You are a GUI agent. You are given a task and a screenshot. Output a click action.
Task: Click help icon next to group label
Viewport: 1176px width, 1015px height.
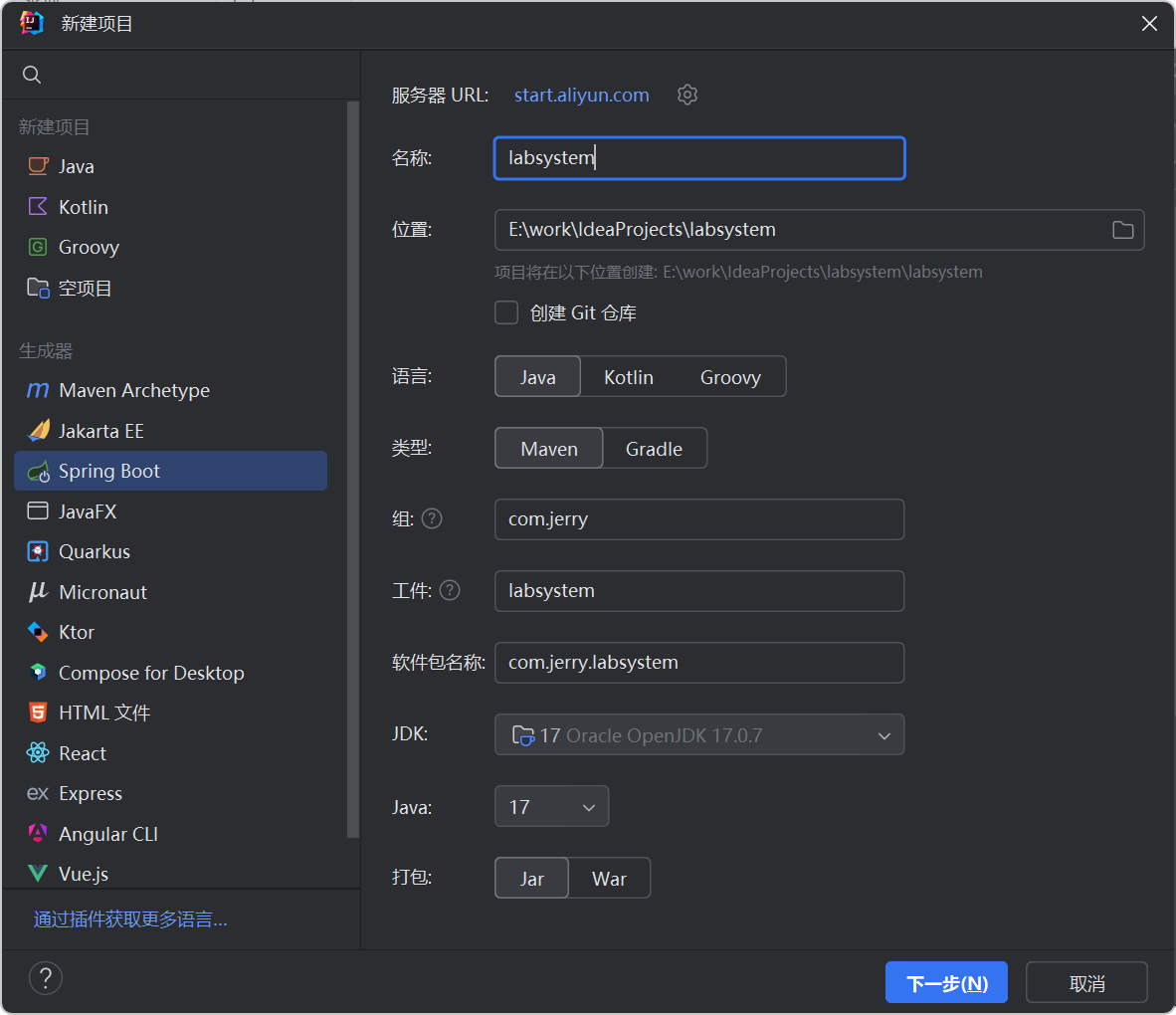click(x=432, y=518)
